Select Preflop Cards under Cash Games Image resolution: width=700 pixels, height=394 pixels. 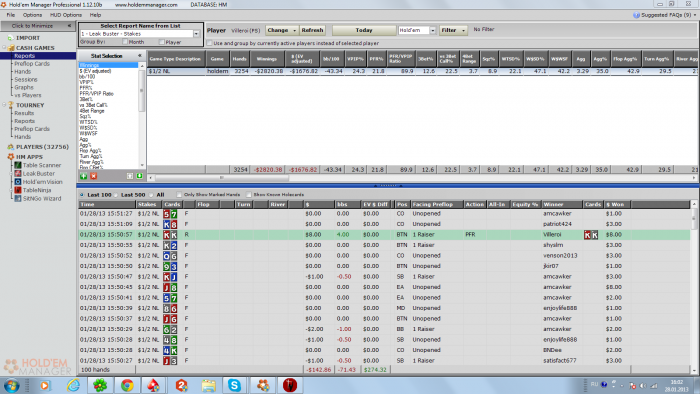[x=32, y=64]
